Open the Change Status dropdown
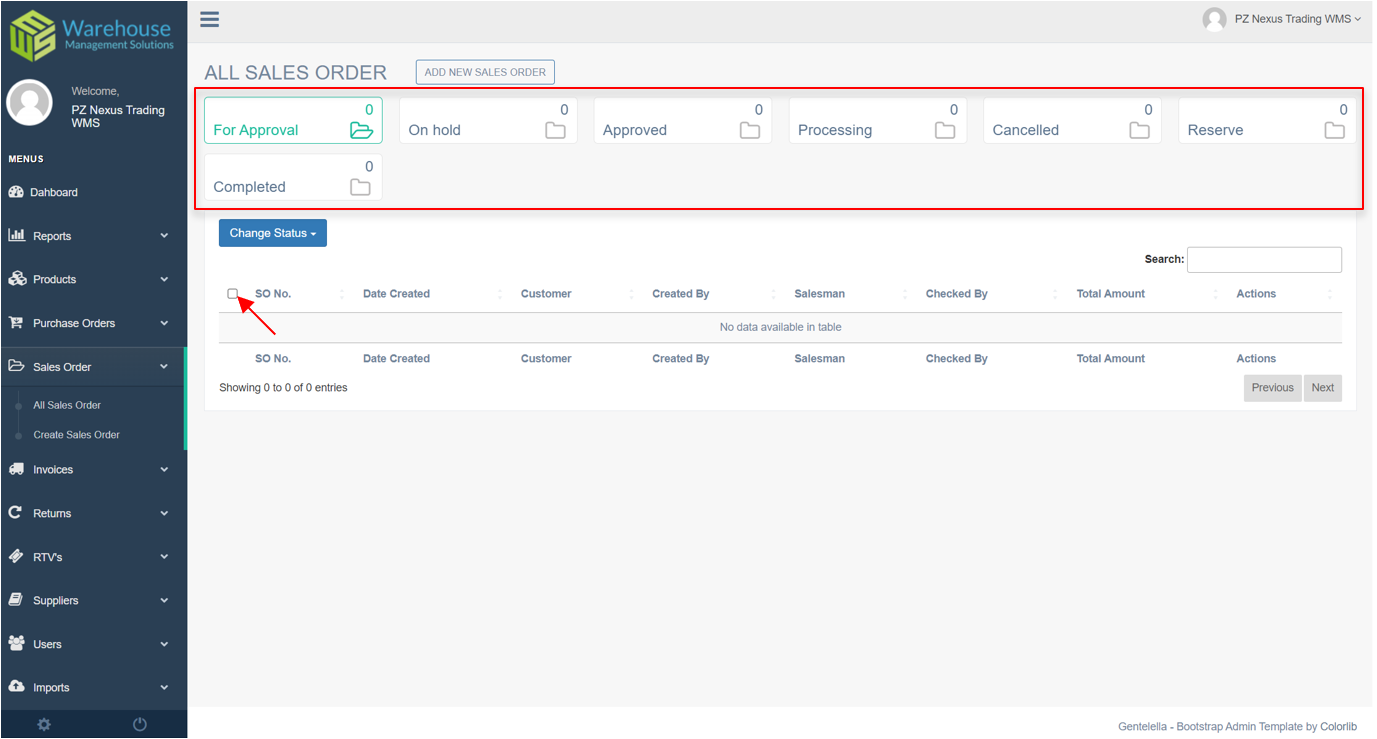 tap(272, 232)
